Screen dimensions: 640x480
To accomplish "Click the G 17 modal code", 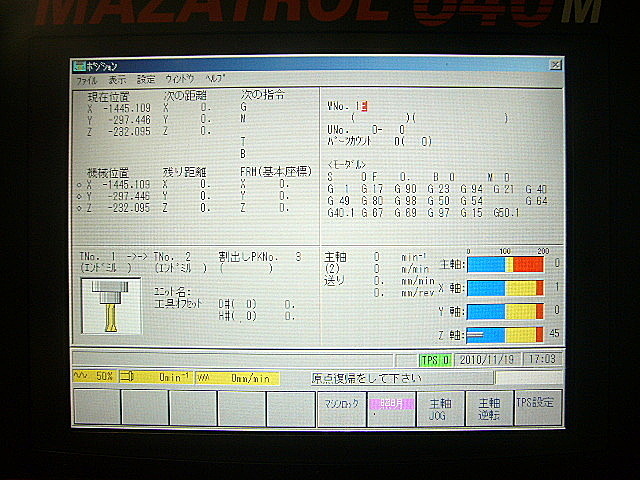I will pyautogui.click(x=372, y=189).
